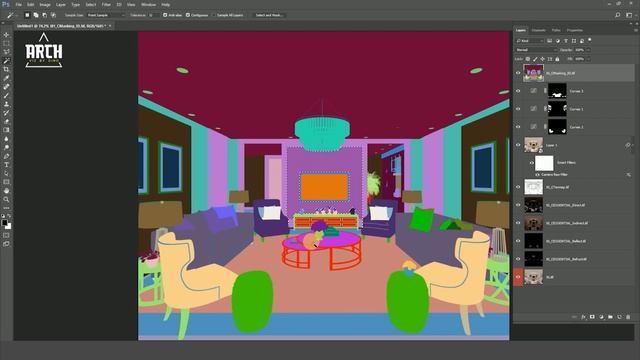
Task: Open the workspace switcher icon
Action: pos(629,15)
